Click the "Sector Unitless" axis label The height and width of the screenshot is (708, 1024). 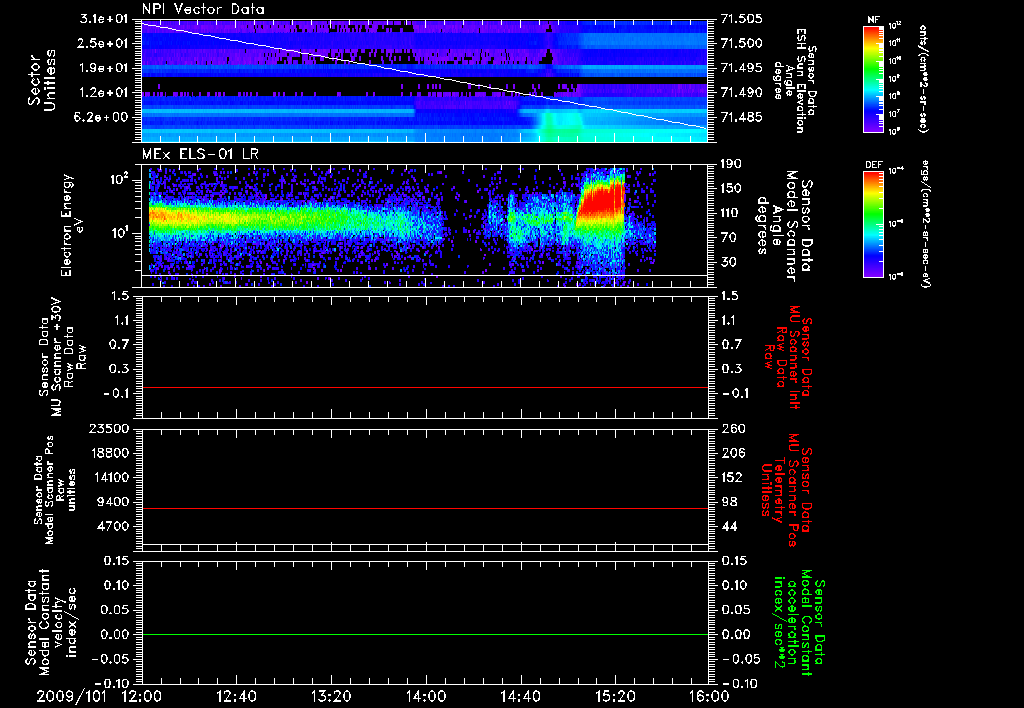click(41, 80)
